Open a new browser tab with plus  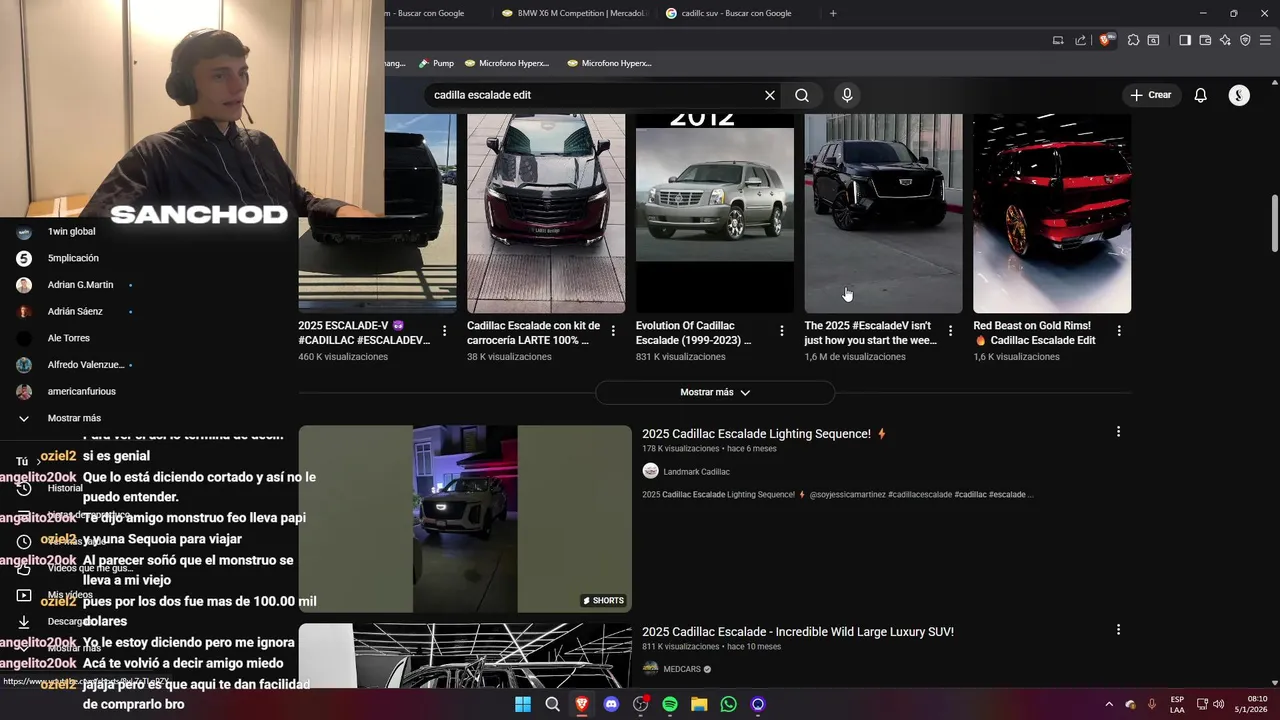[x=833, y=13]
